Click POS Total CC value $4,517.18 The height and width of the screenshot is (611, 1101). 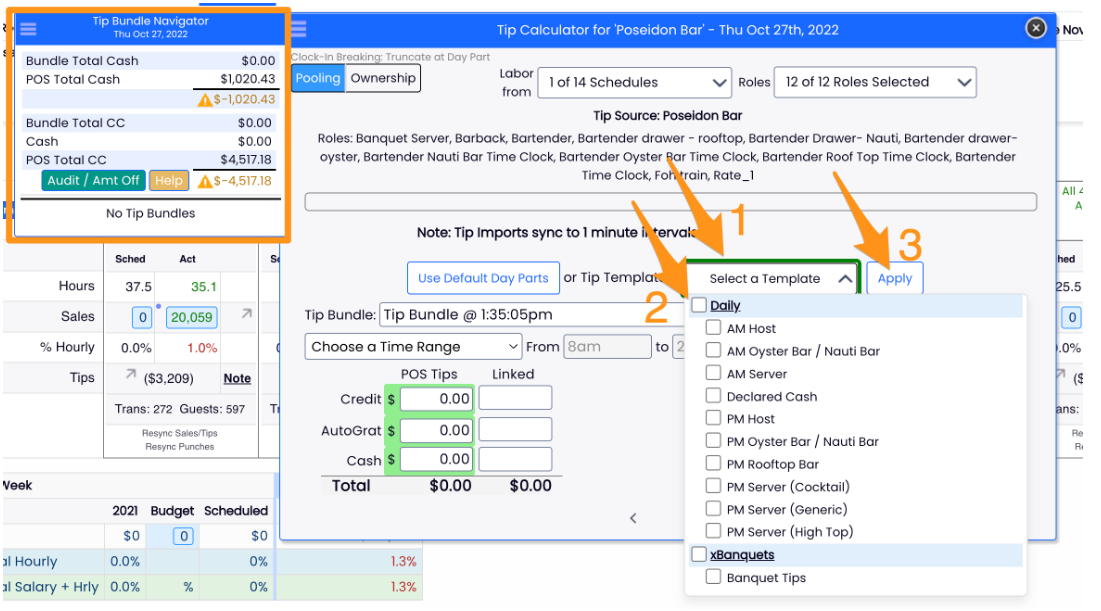pyautogui.click(x=245, y=160)
